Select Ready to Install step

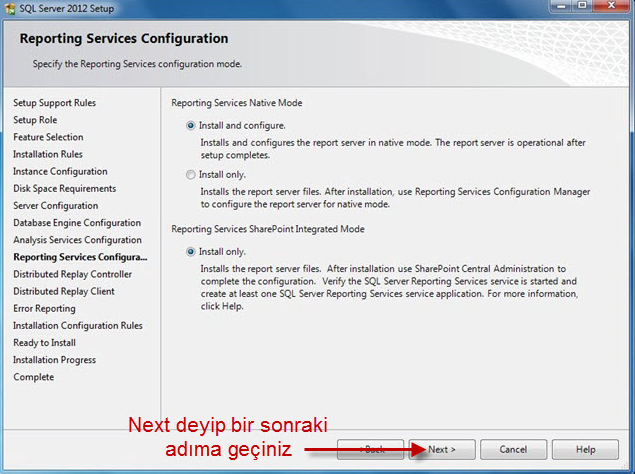click(x=44, y=343)
